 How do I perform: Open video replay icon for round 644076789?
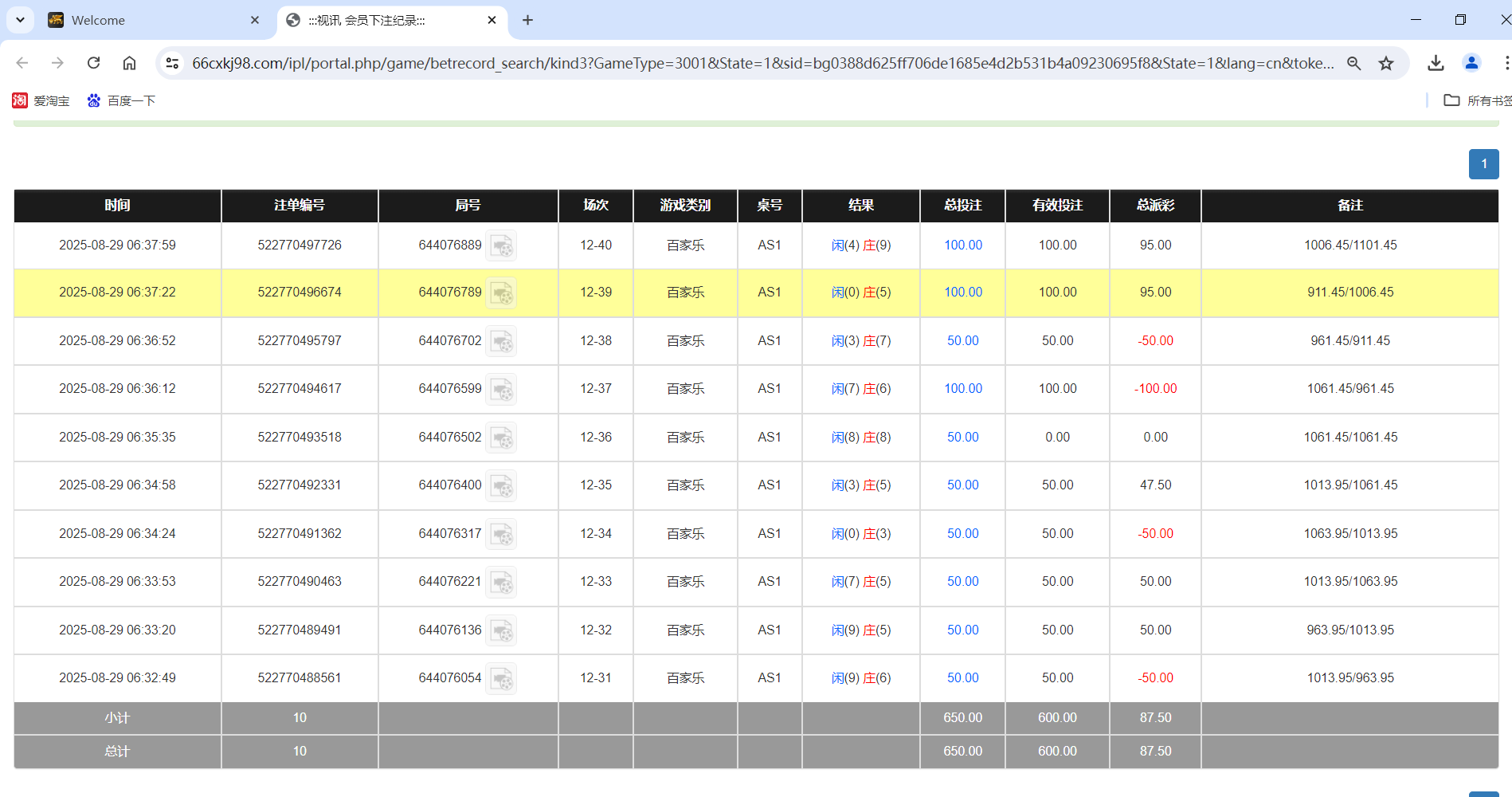501,293
